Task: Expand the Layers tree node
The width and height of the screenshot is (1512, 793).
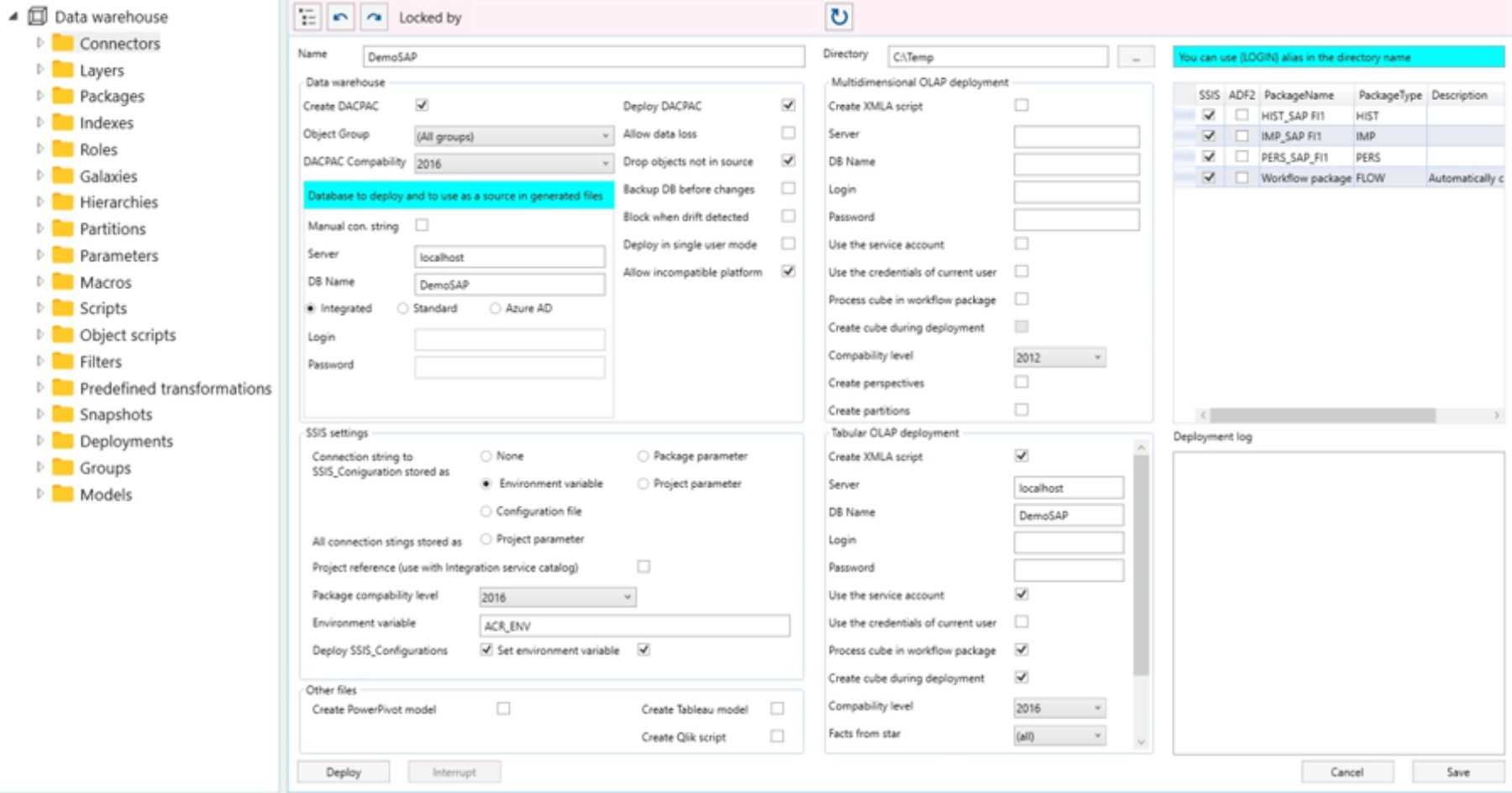Action: (x=40, y=67)
